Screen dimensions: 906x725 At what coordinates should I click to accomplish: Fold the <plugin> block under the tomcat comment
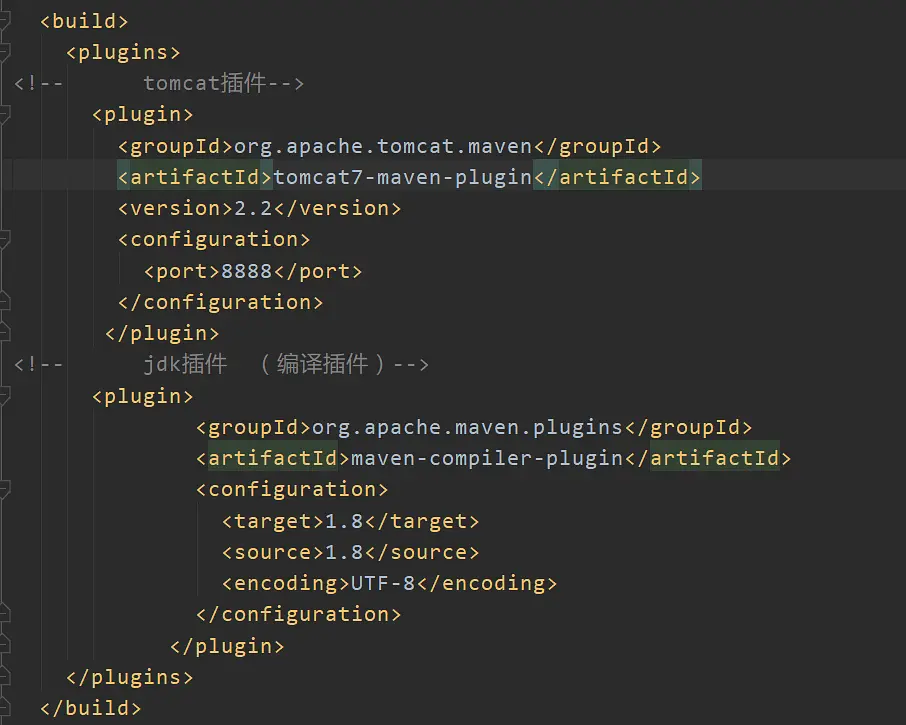coord(4,114)
